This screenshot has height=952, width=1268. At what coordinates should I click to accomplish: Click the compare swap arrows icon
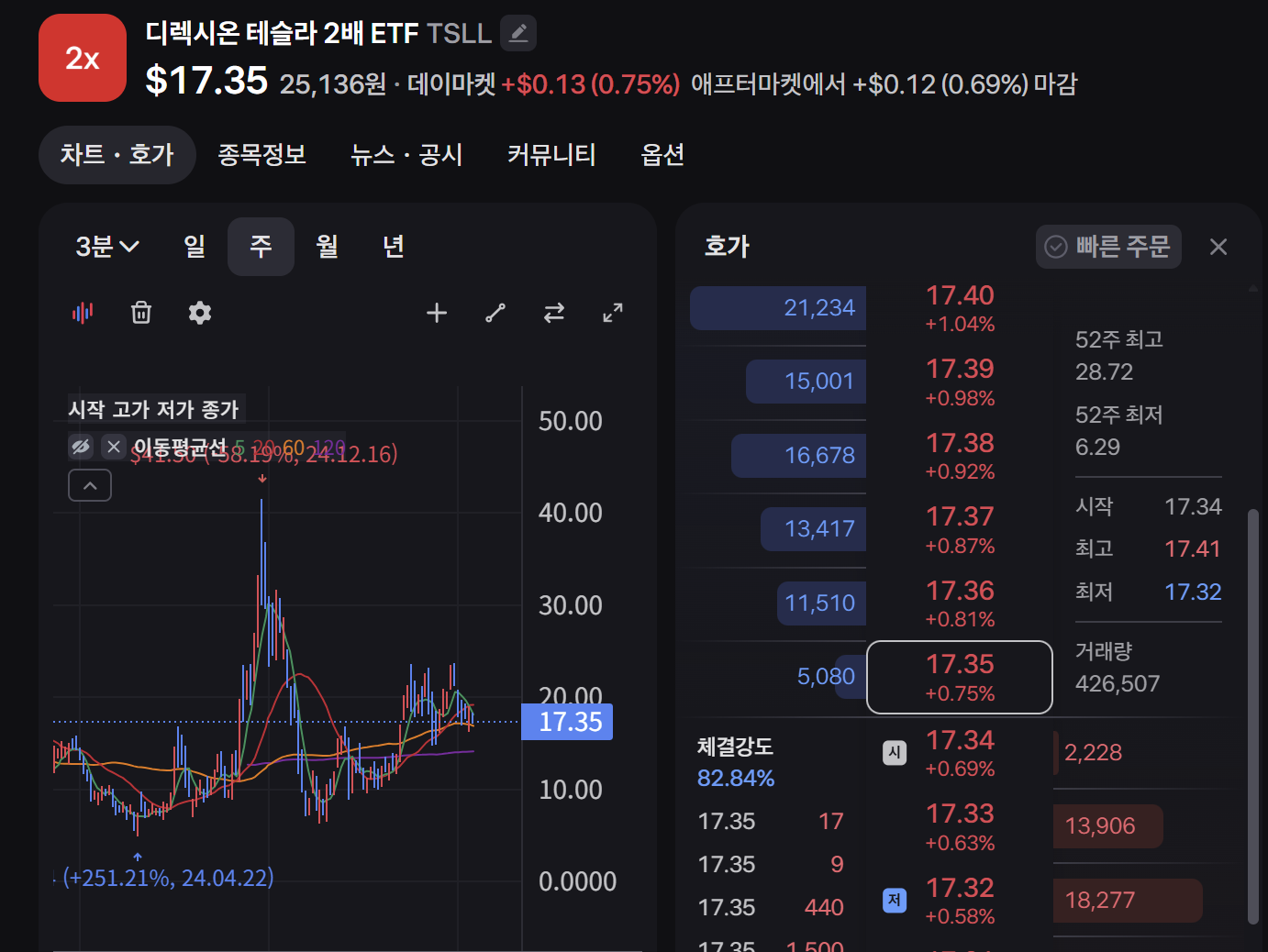click(x=554, y=313)
